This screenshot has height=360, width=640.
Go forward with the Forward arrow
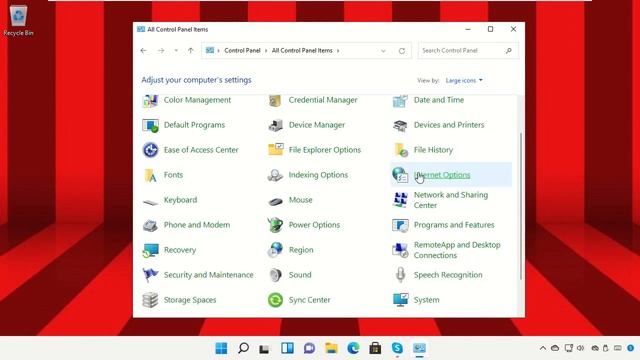coord(161,51)
